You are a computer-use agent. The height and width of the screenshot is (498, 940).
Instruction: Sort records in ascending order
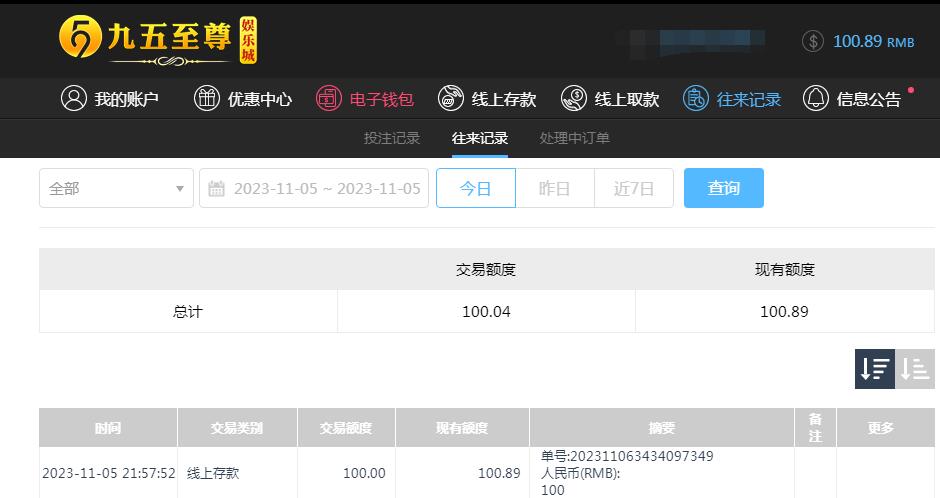[x=915, y=369]
